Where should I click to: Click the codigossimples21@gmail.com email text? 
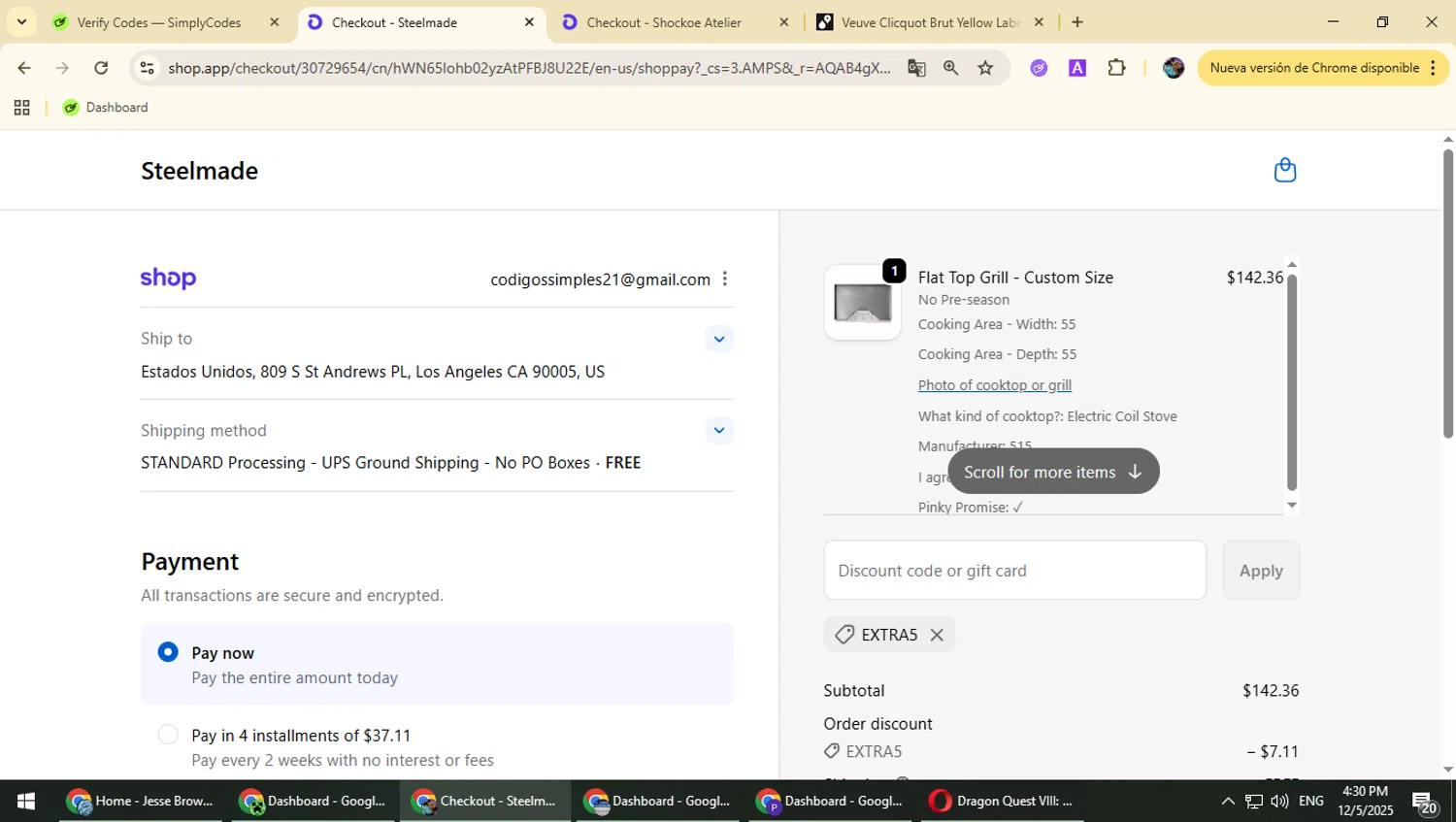tap(600, 279)
